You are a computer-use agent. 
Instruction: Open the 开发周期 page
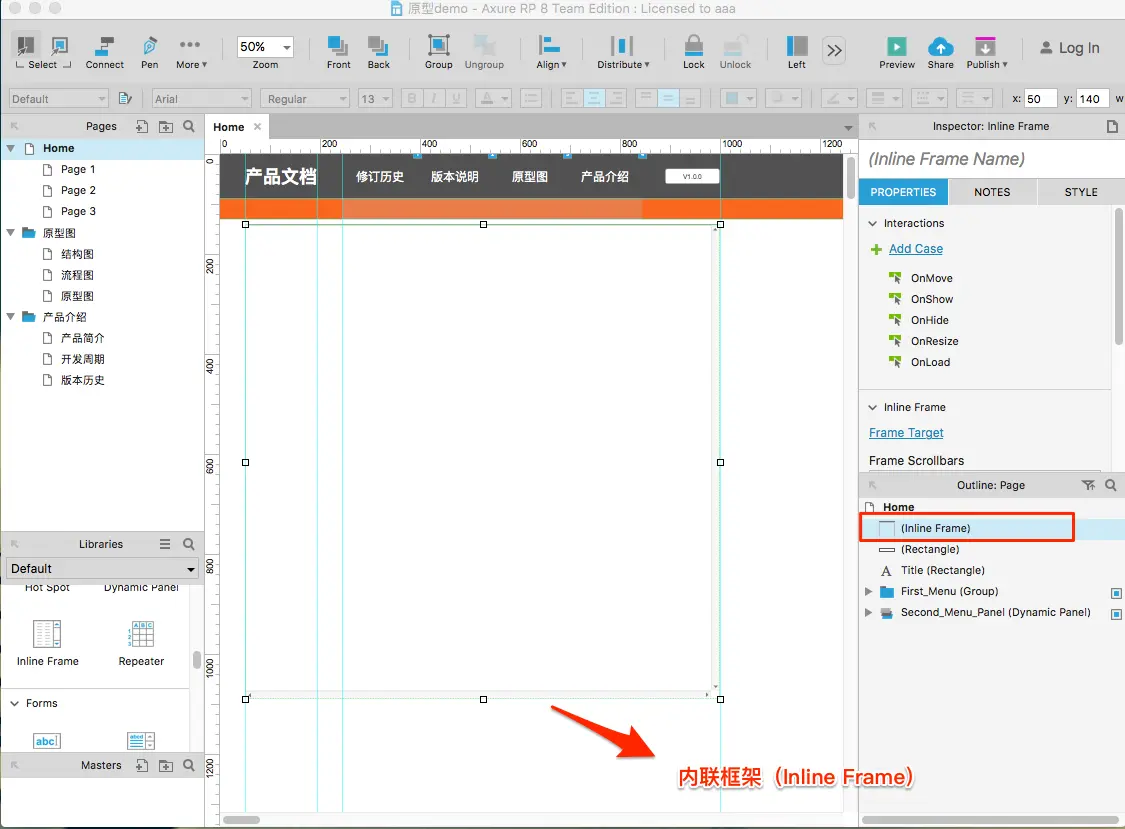pyautogui.click(x=83, y=359)
